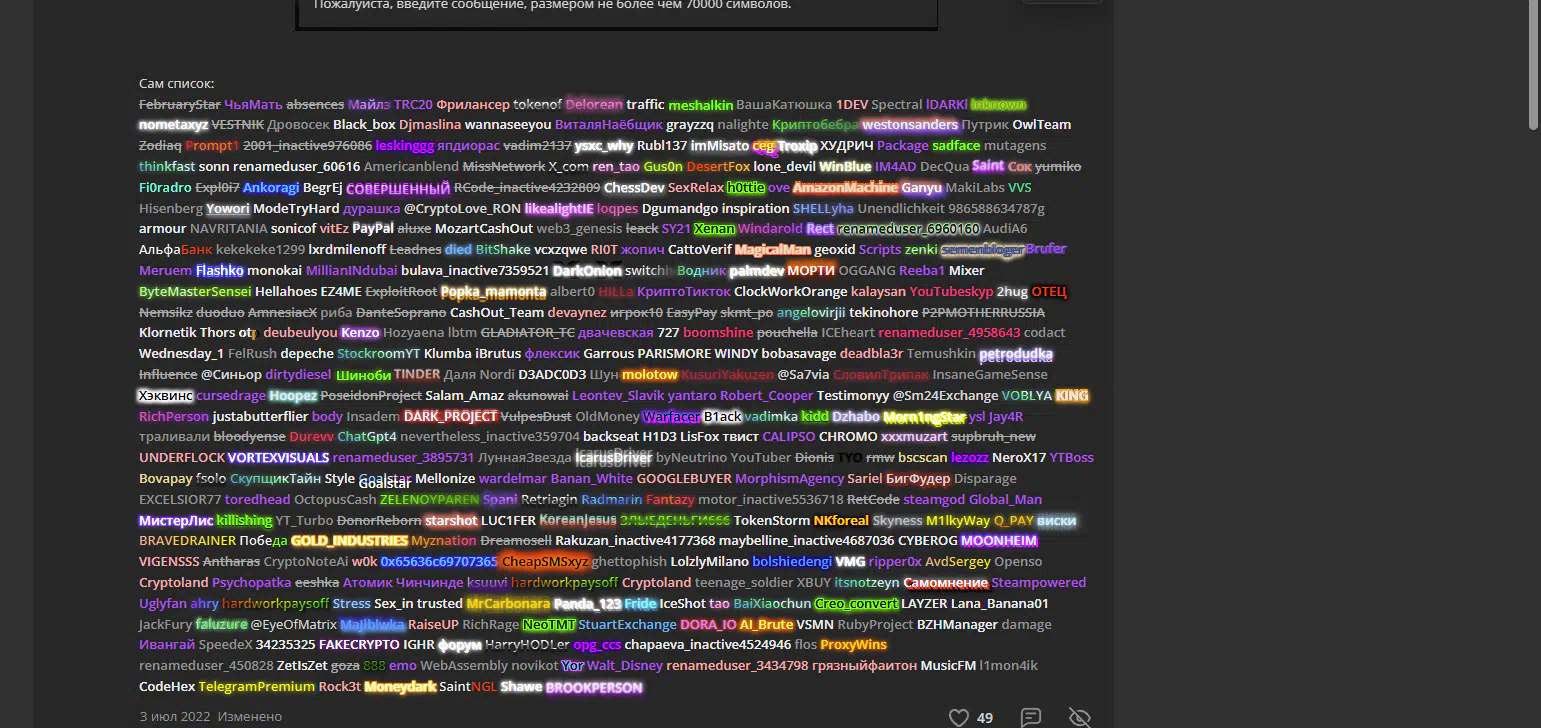
Task: Open user profile molotow
Action: 649,375
